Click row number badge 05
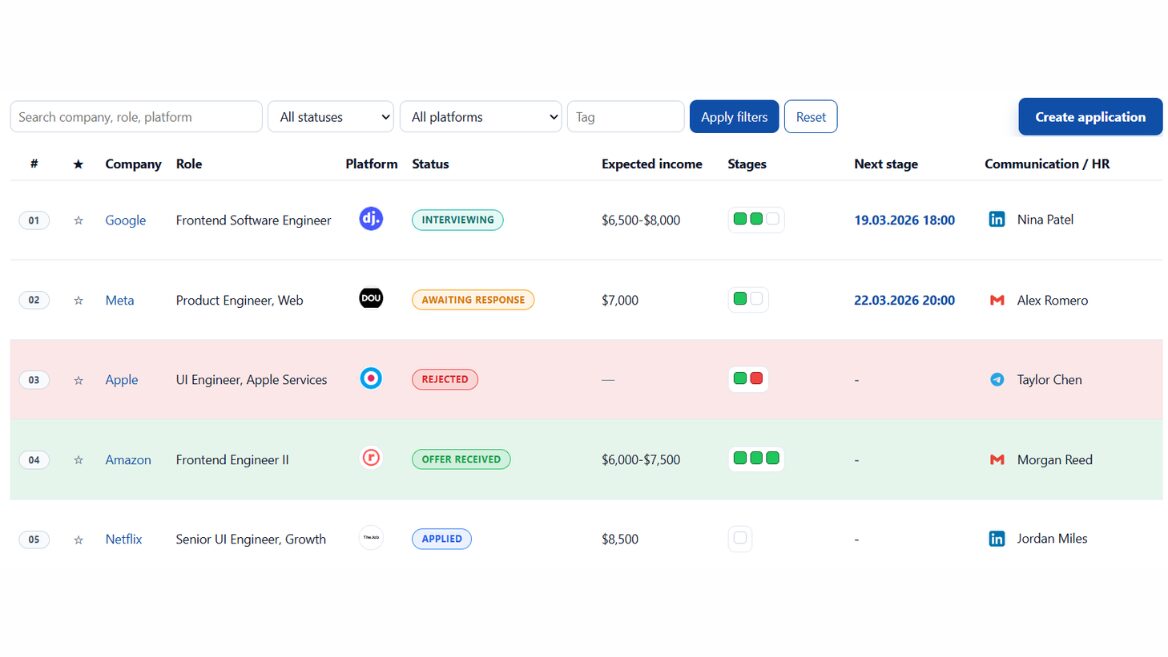1168x657 pixels. (x=34, y=539)
